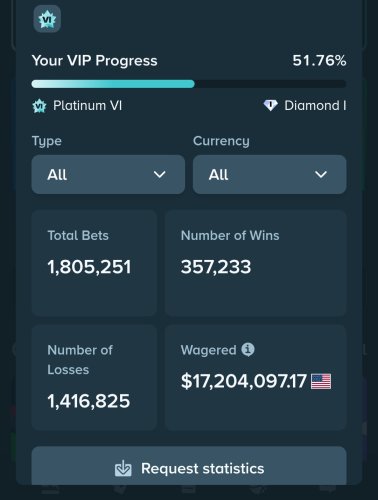
Task: Open the Currency dropdown
Action: tap(269, 174)
